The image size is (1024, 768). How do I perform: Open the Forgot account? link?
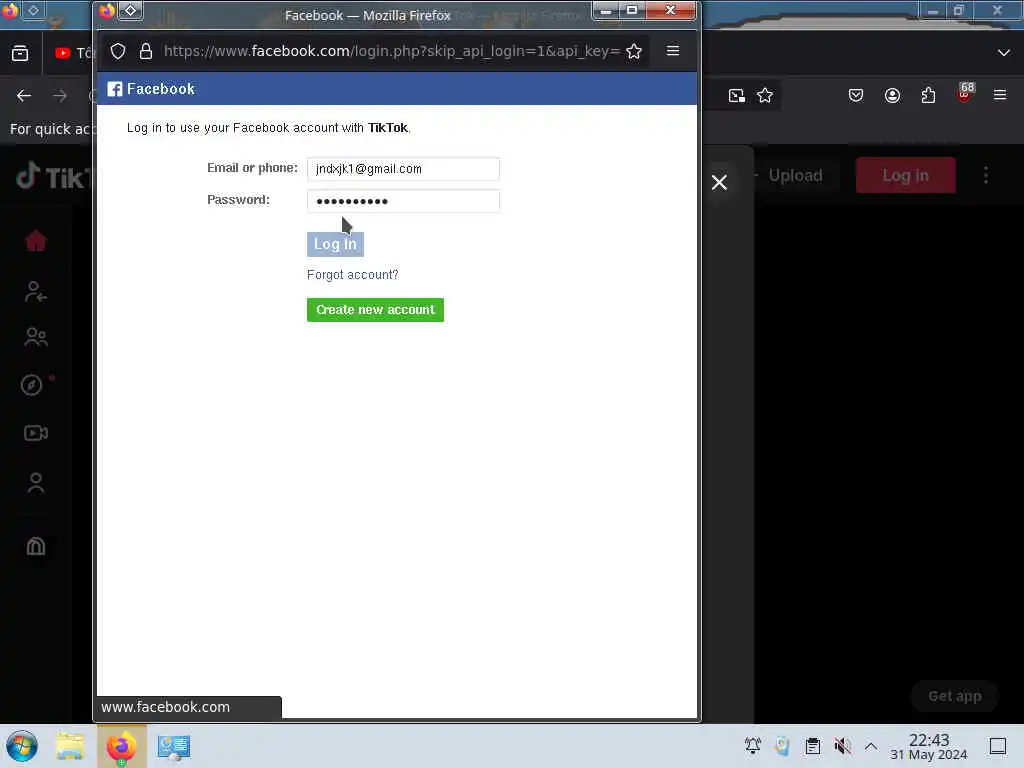(x=353, y=275)
